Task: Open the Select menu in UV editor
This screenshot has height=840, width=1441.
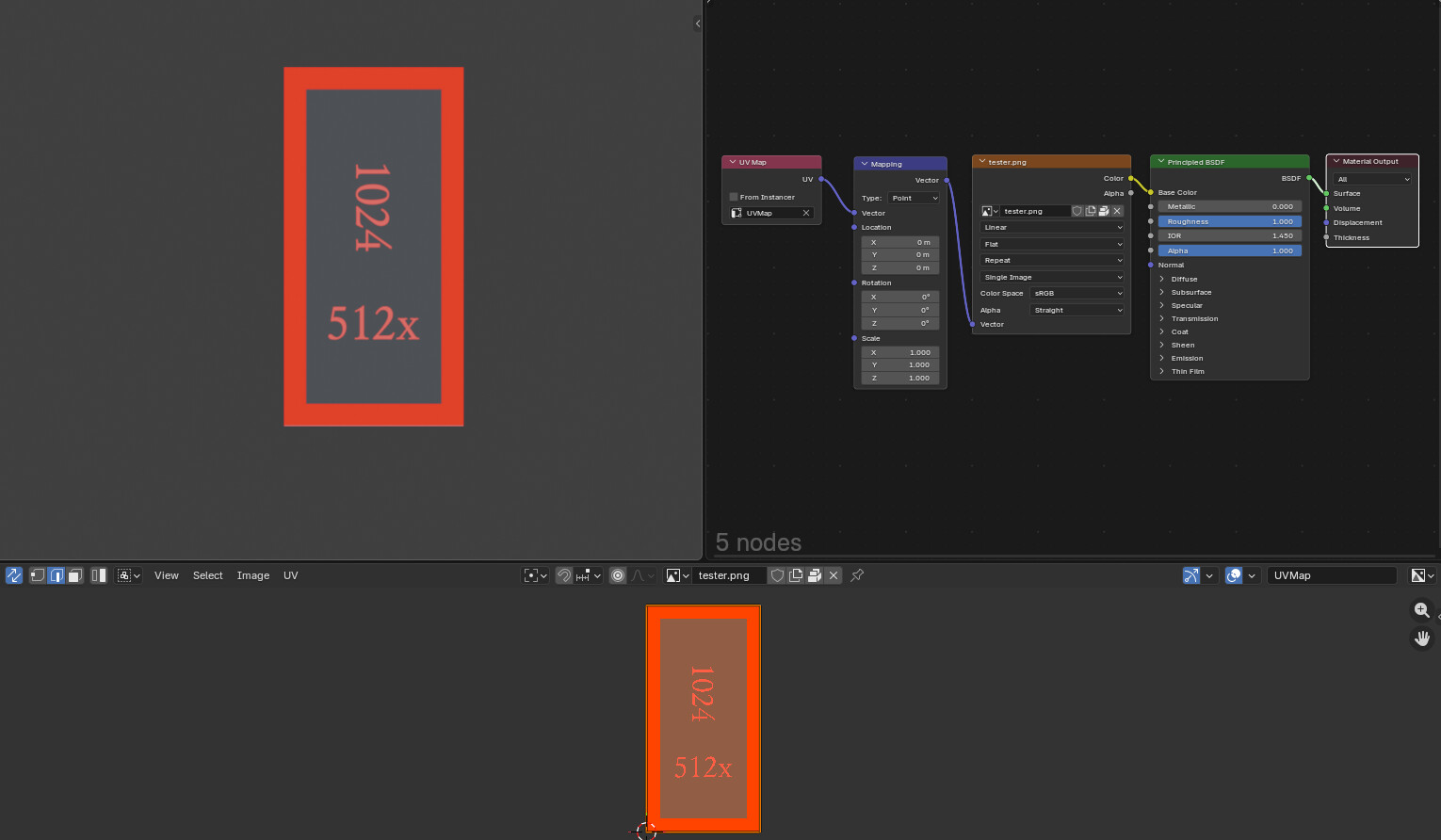Action: 208,575
